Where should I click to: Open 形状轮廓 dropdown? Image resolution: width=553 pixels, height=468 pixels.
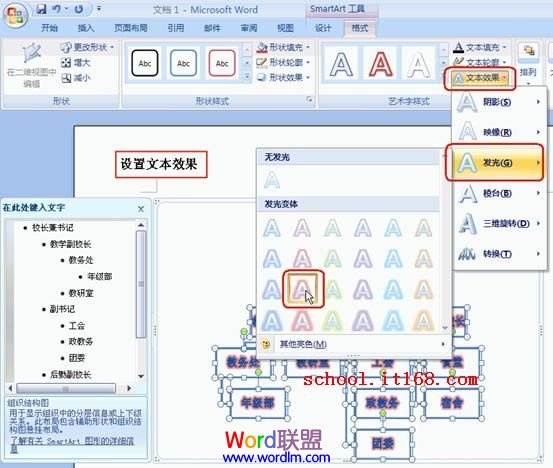(284, 62)
